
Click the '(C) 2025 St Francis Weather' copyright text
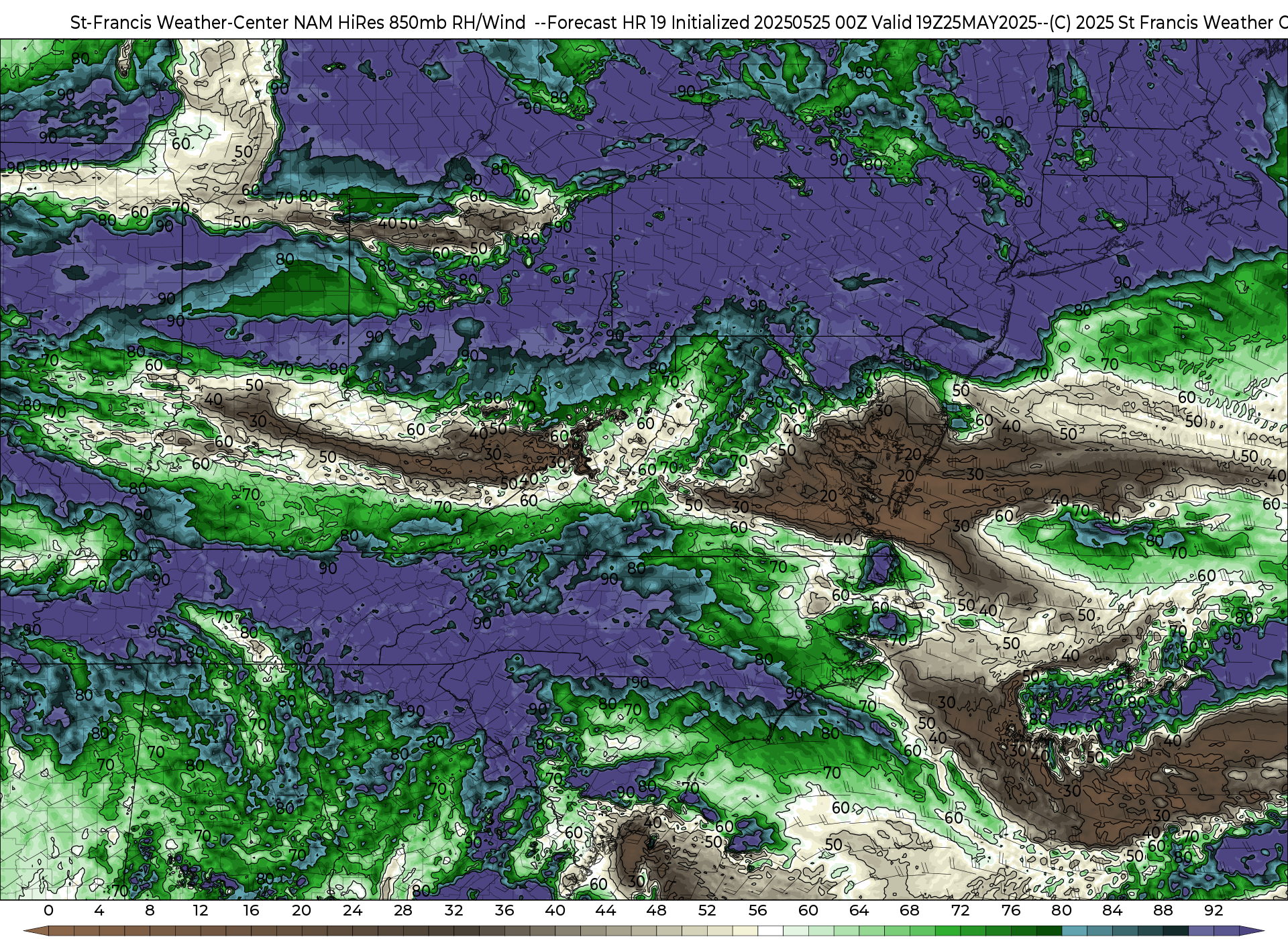(1161, 23)
